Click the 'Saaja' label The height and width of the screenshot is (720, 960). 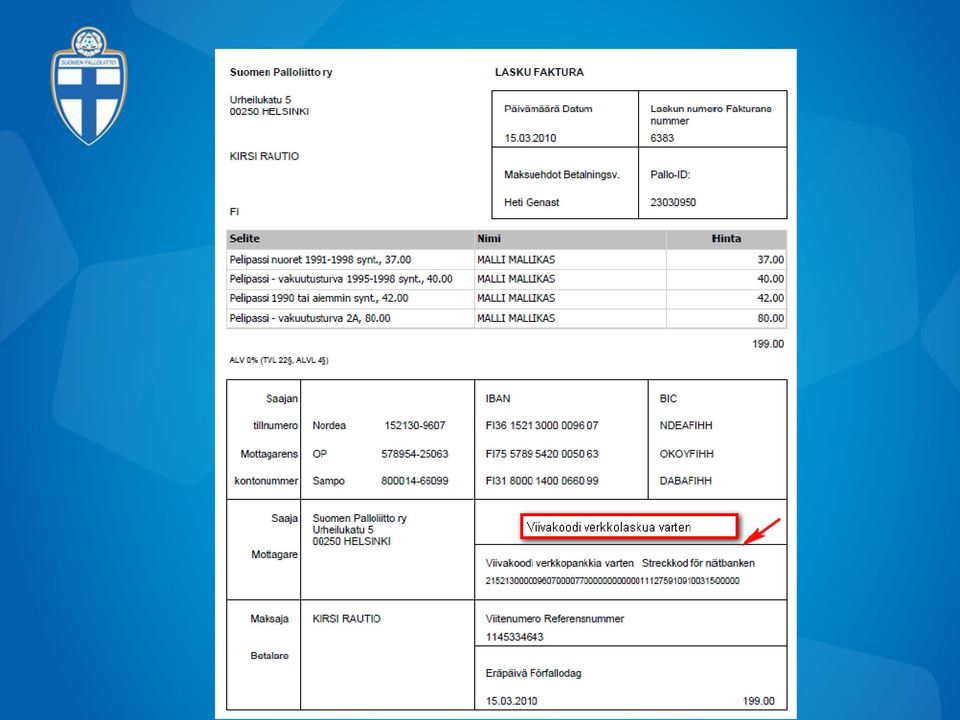[285, 519]
